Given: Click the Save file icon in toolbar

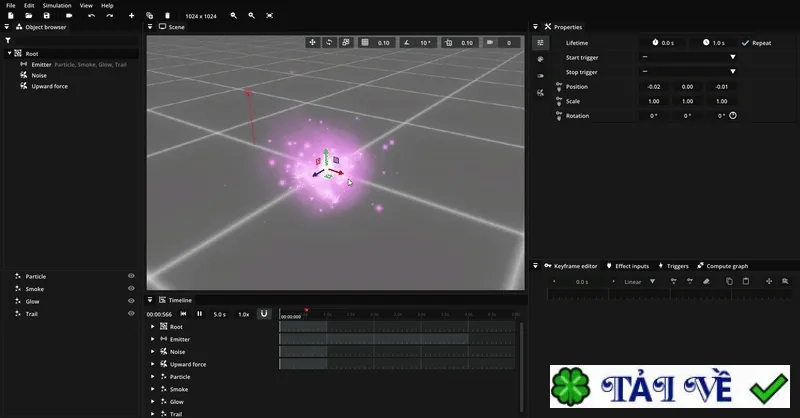Looking at the screenshot, I should click(46, 16).
